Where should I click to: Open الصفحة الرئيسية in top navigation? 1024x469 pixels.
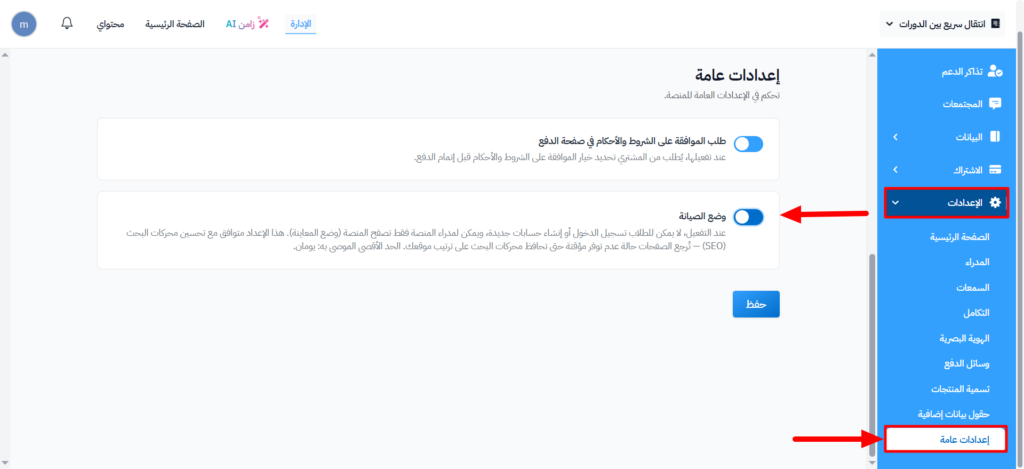click(x=174, y=23)
